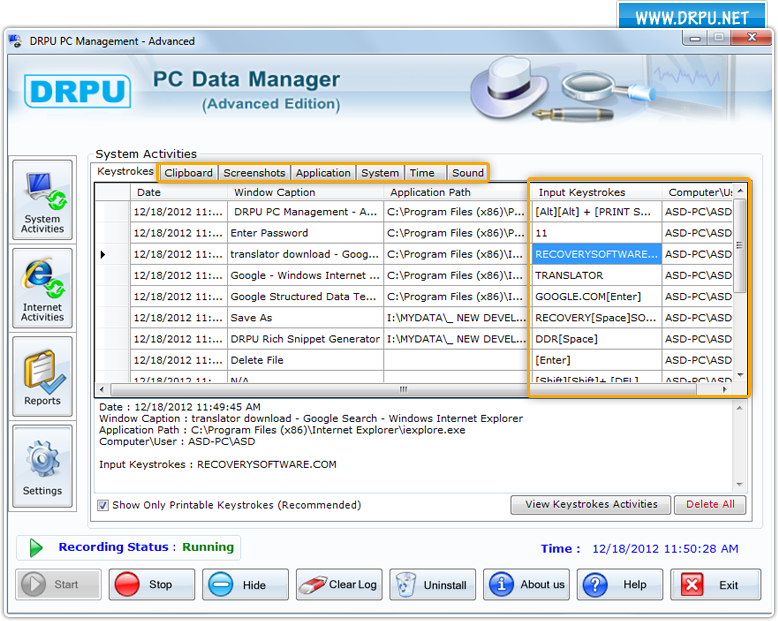This screenshot has width=778, height=621.
Task: Select [Alt][Alt] + [PRINT S... cell
Action: [x=596, y=212]
